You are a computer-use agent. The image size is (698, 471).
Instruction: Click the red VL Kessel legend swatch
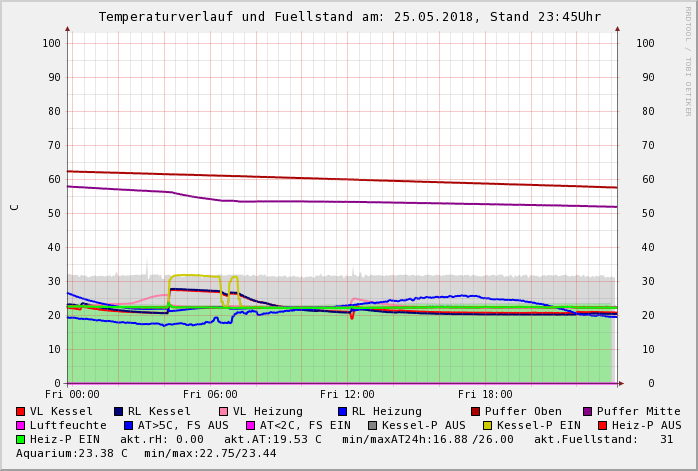pos(21,412)
